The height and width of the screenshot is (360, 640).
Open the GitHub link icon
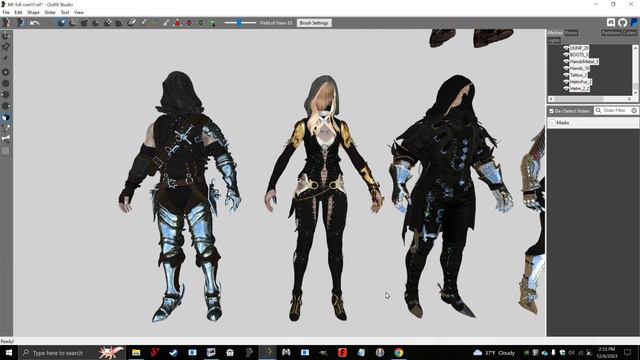pyautogui.click(x=622, y=23)
